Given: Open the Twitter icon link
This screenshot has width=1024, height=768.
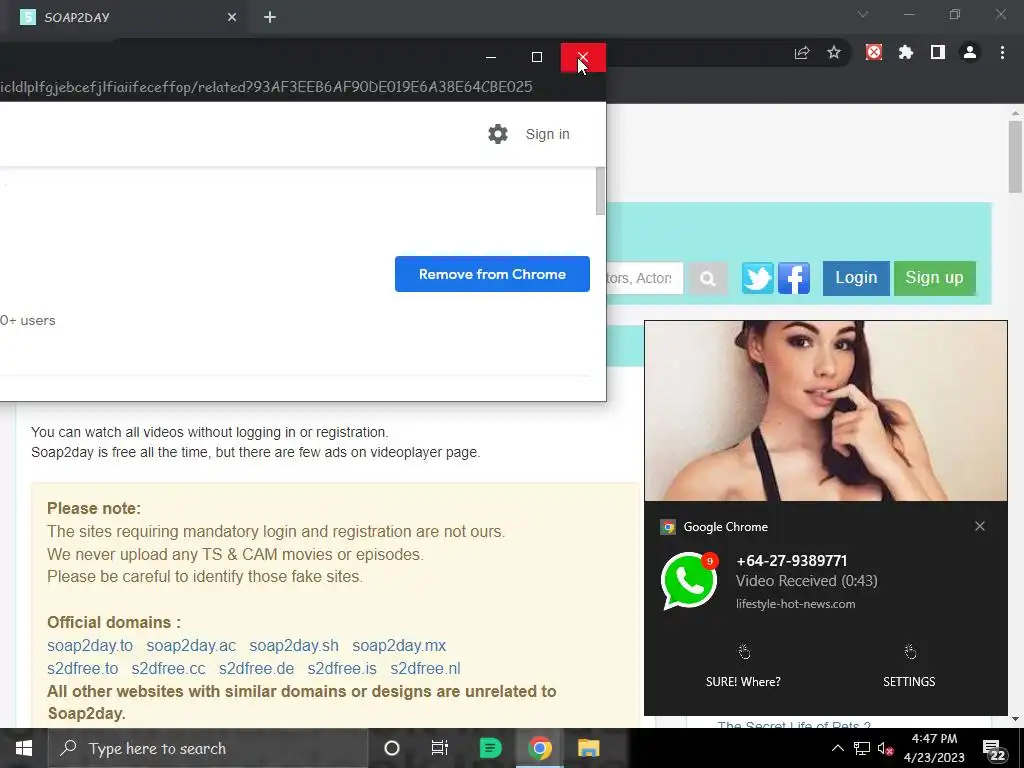Looking at the screenshot, I should pos(758,278).
